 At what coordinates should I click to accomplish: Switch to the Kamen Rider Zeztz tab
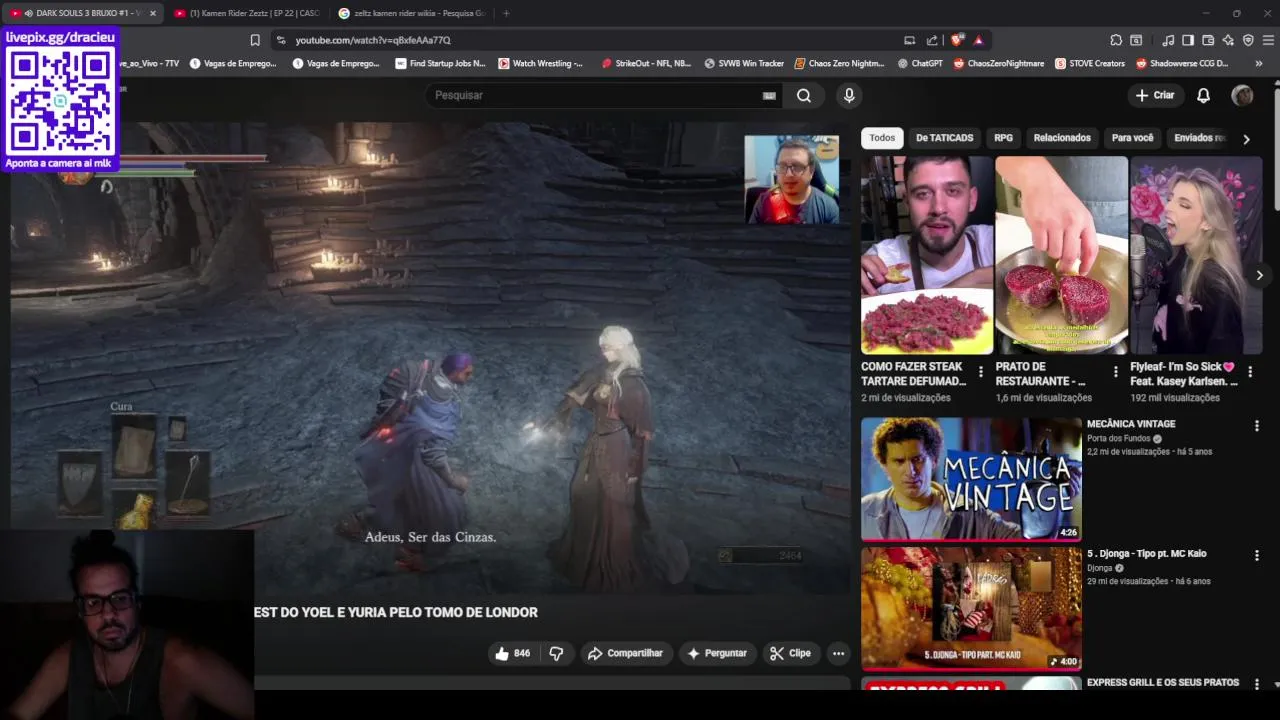[245, 13]
